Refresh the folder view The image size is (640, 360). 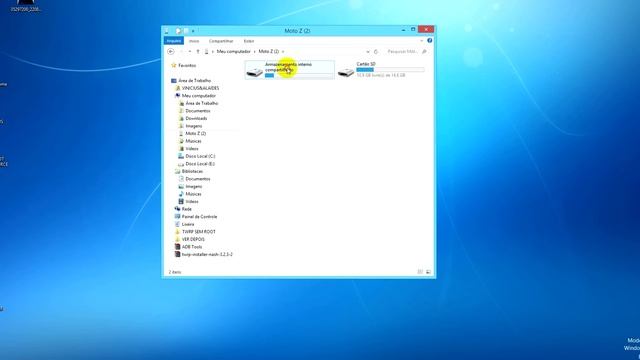376,52
